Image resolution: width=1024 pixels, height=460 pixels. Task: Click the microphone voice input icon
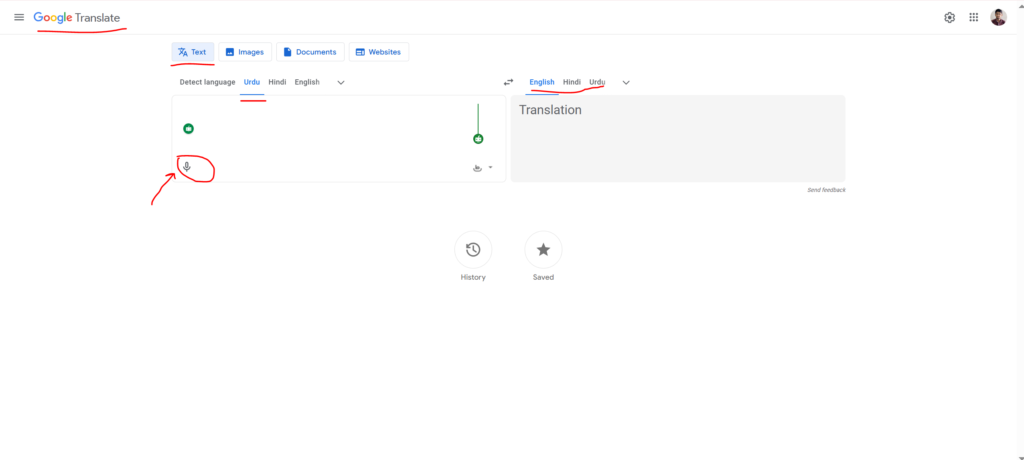pos(186,167)
